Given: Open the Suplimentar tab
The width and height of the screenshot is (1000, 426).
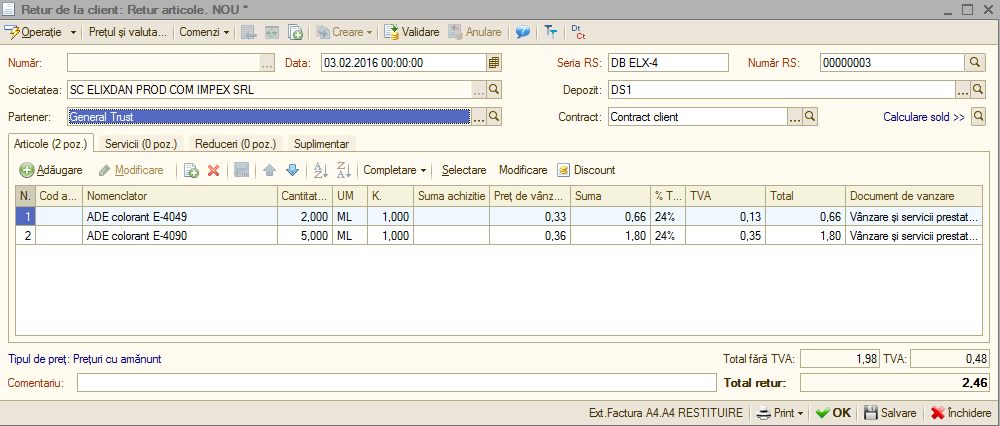Looking at the screenshot, I should pyautogui.click(x=321, y=143).
